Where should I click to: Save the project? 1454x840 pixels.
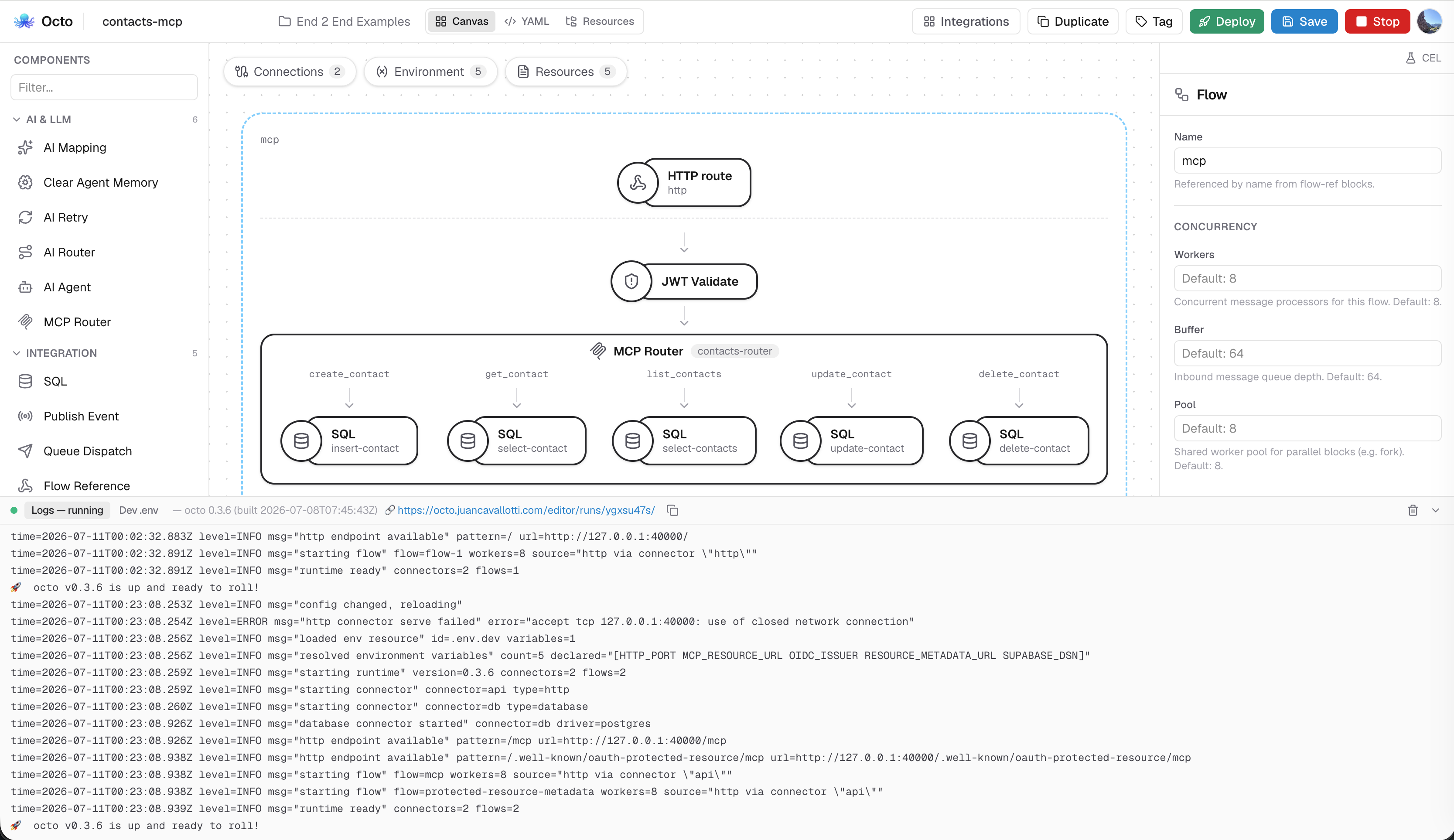[x=1304, y=21]
